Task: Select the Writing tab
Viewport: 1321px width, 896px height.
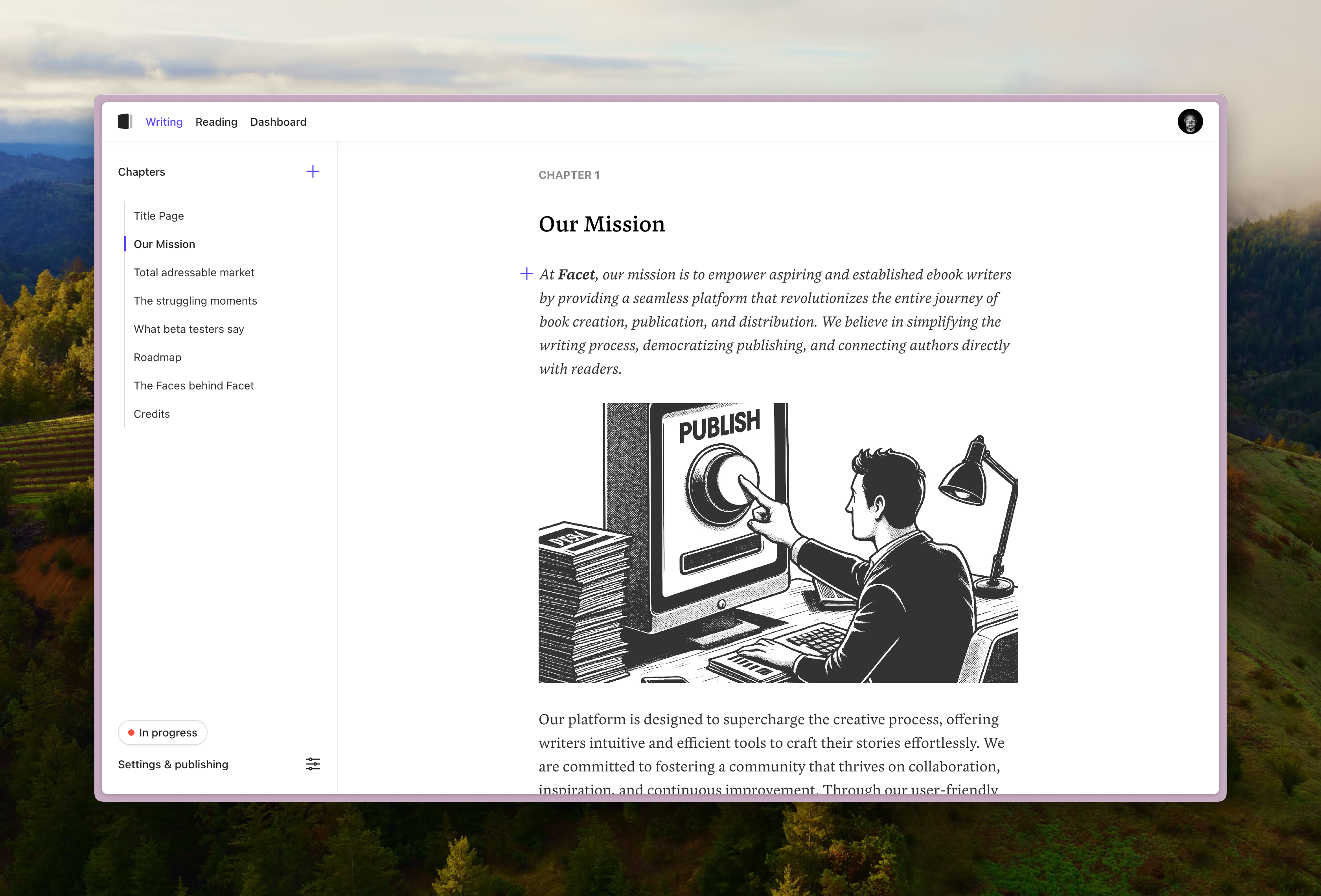Action: tap(164, 122)
